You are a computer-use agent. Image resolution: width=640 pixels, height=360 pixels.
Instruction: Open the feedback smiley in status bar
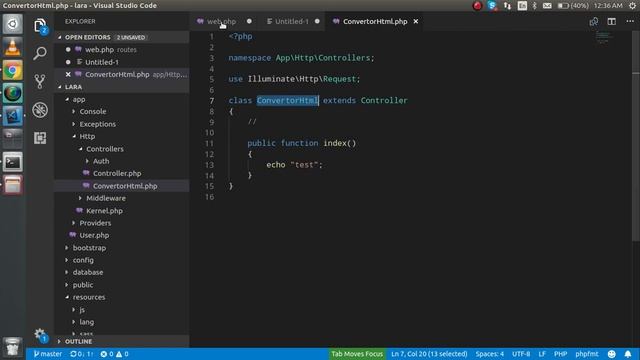(x=611, y=354)
